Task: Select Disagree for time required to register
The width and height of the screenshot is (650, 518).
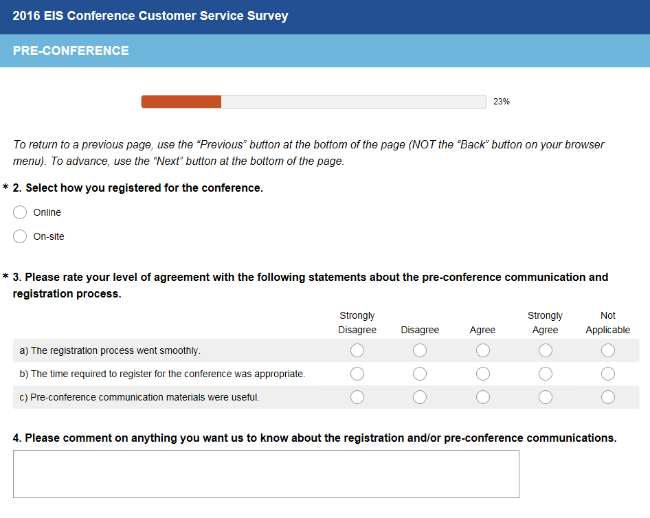Action: coord(420,373)
